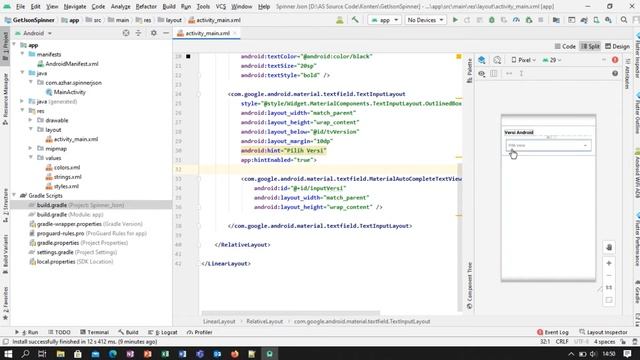Click the editor horizontal scrollbar

tap(291, 313)
